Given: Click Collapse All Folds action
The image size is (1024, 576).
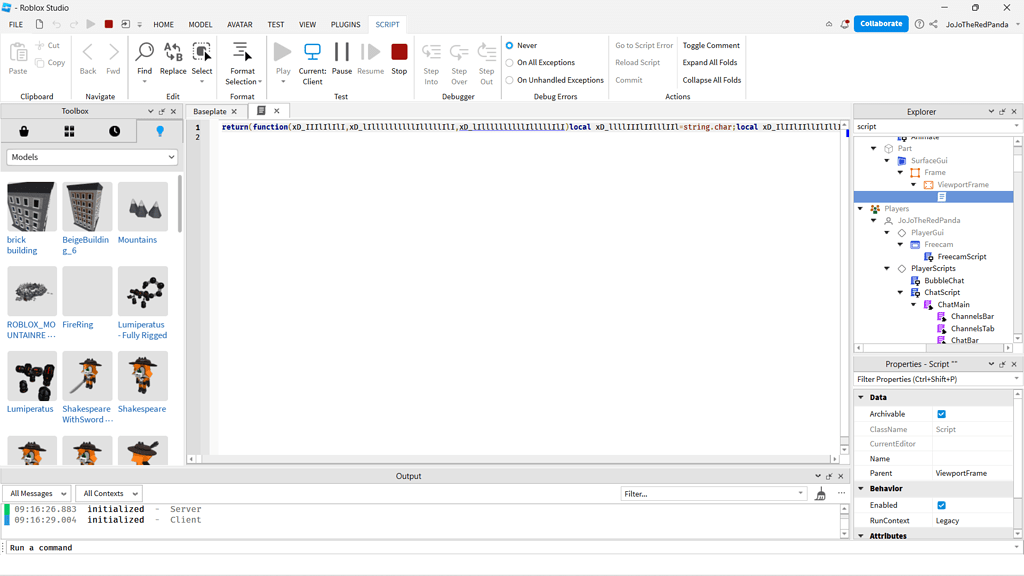Looking at the screenshot, I should (712, 80).
